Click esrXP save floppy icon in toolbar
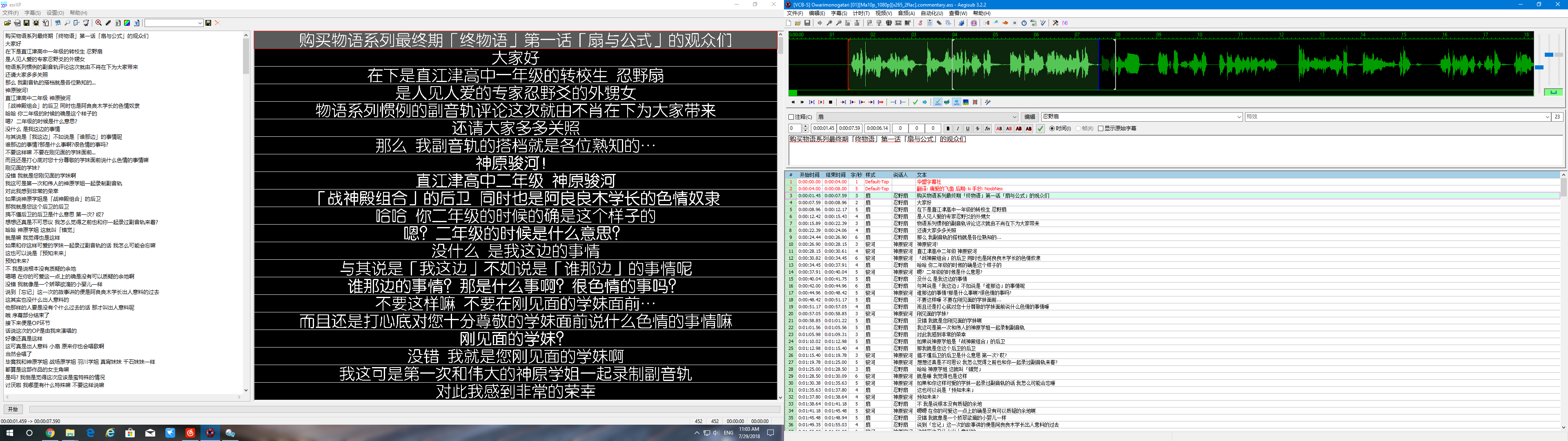This screenshot has width=1568, height=441. [x=27, y=23]
